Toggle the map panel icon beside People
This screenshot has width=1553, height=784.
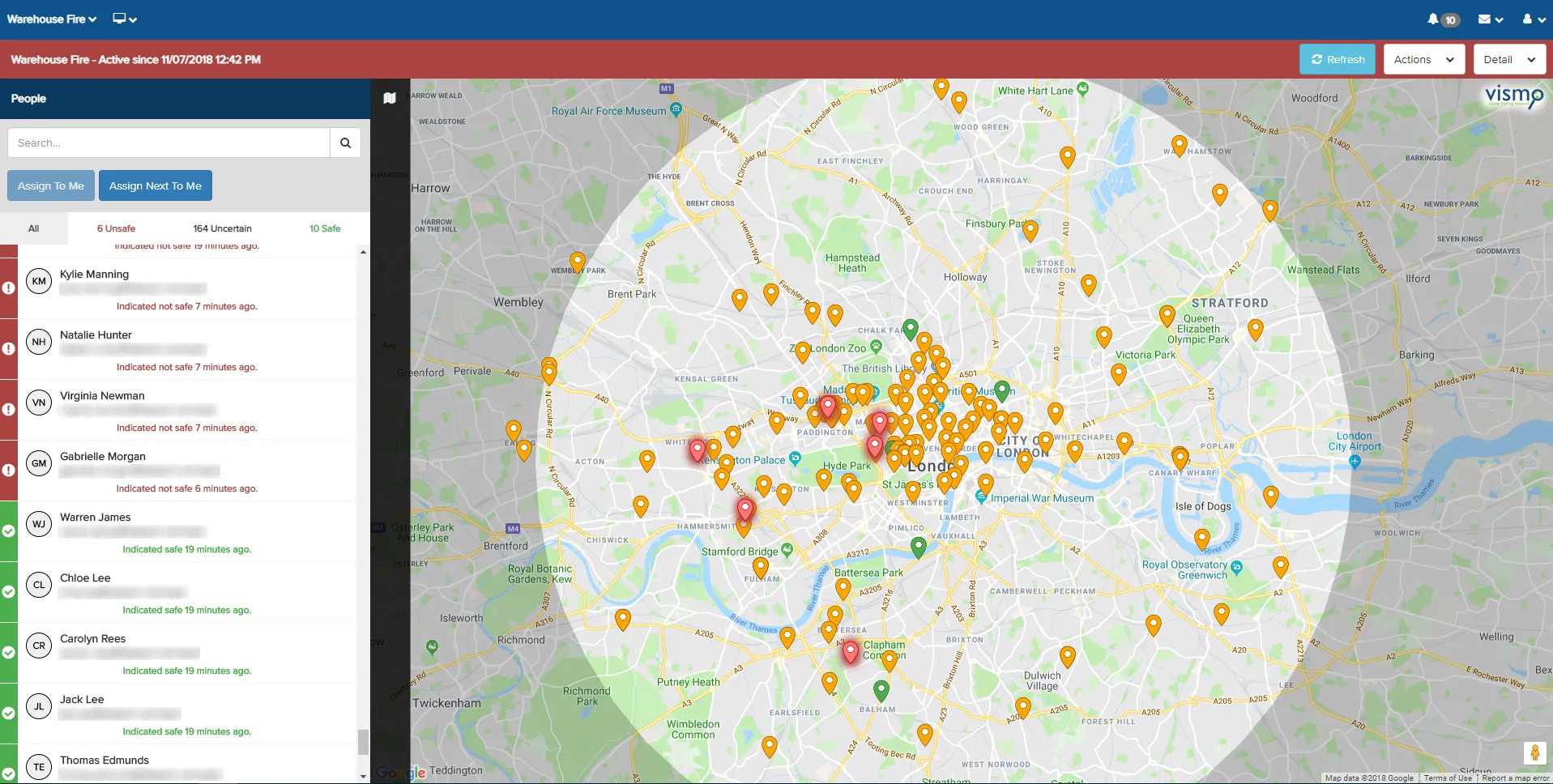[389, 97]
